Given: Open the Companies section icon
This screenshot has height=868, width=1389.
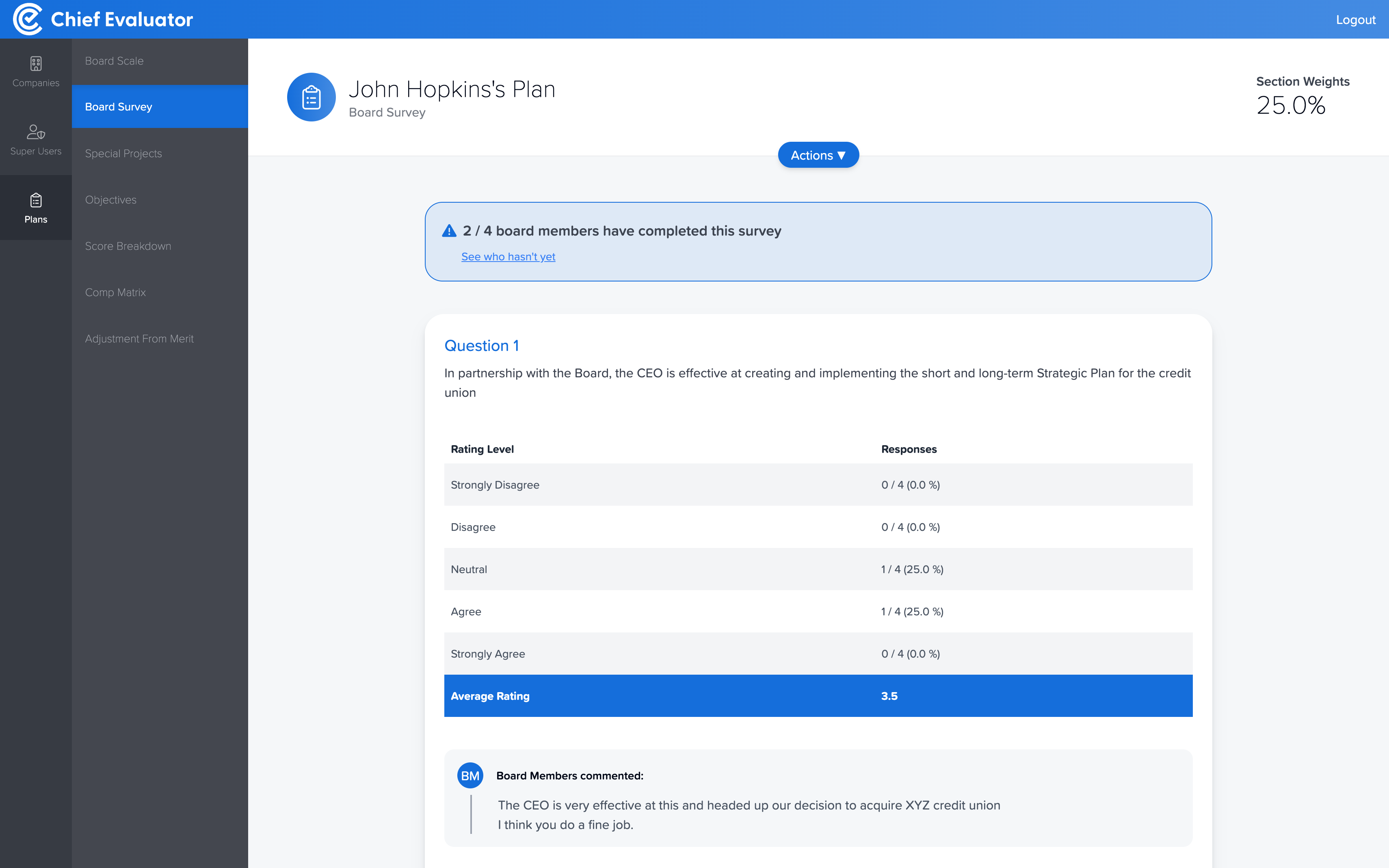Looking at the screenshot, I should pyautogui.click(x=36, y=64).
